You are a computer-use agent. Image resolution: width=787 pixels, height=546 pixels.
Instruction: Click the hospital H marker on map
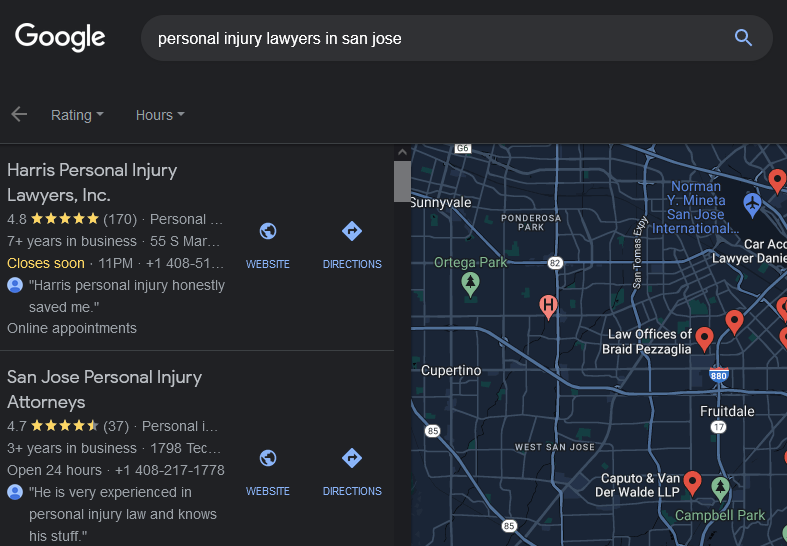(548, 307)
